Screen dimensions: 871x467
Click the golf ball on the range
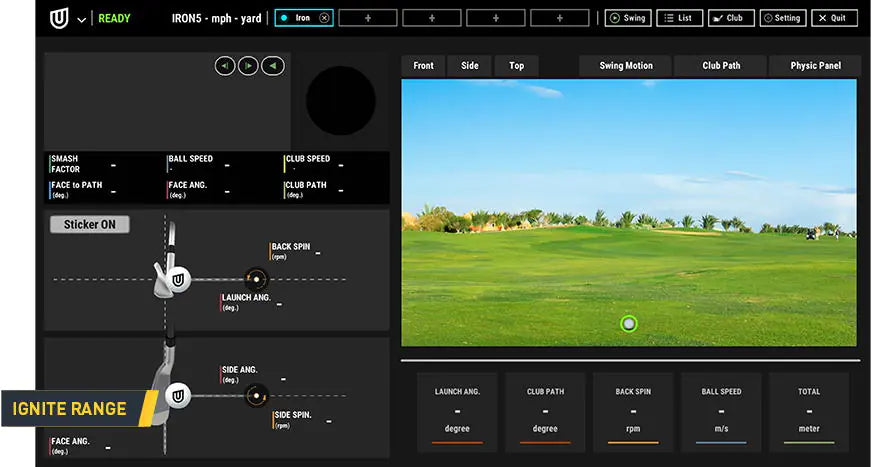point(628,323)
